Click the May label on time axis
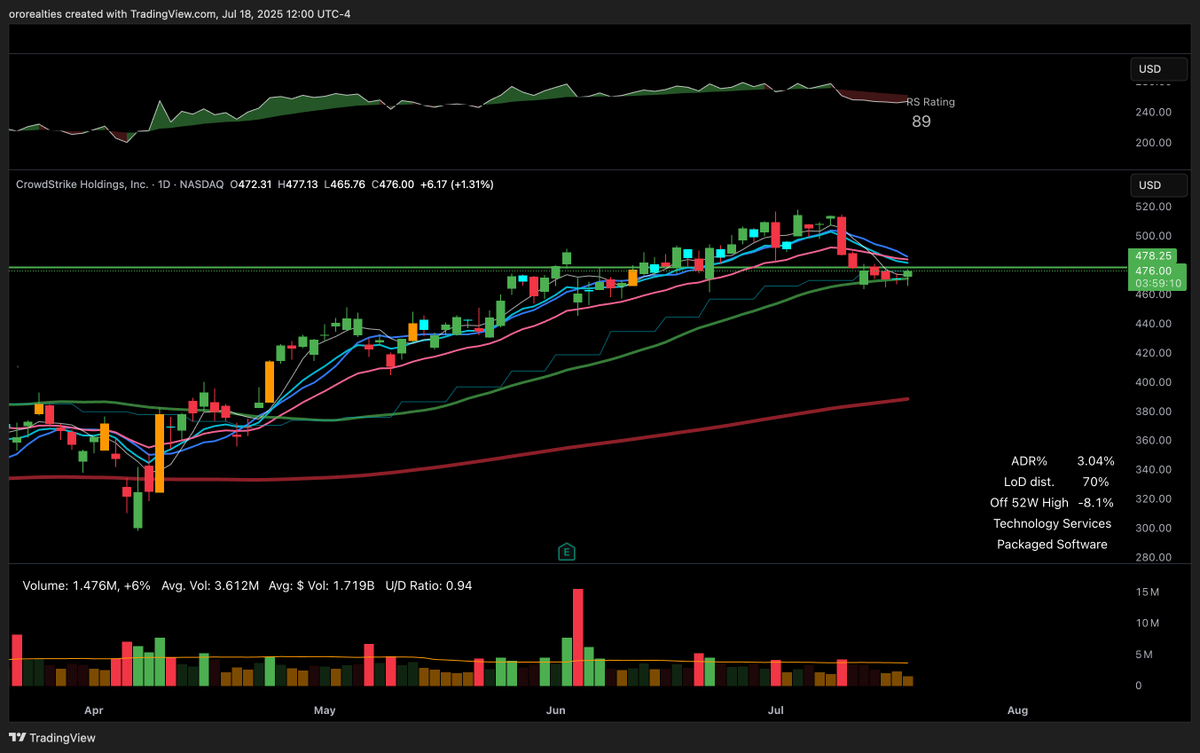This screenshot has width=1200, height=753. [x=324, y=711]
